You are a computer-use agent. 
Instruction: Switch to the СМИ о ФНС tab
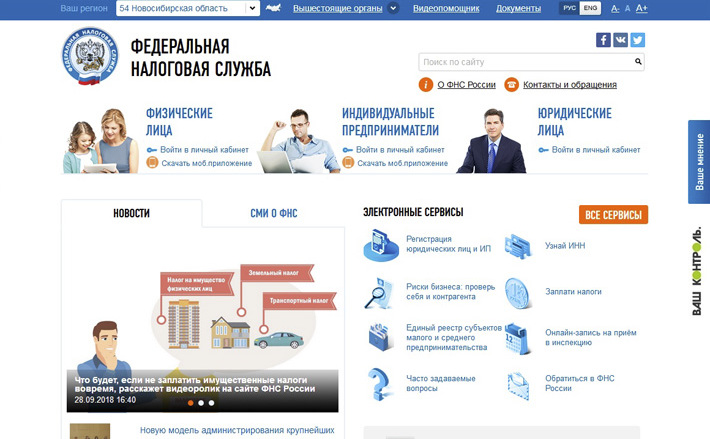point(273,213)
